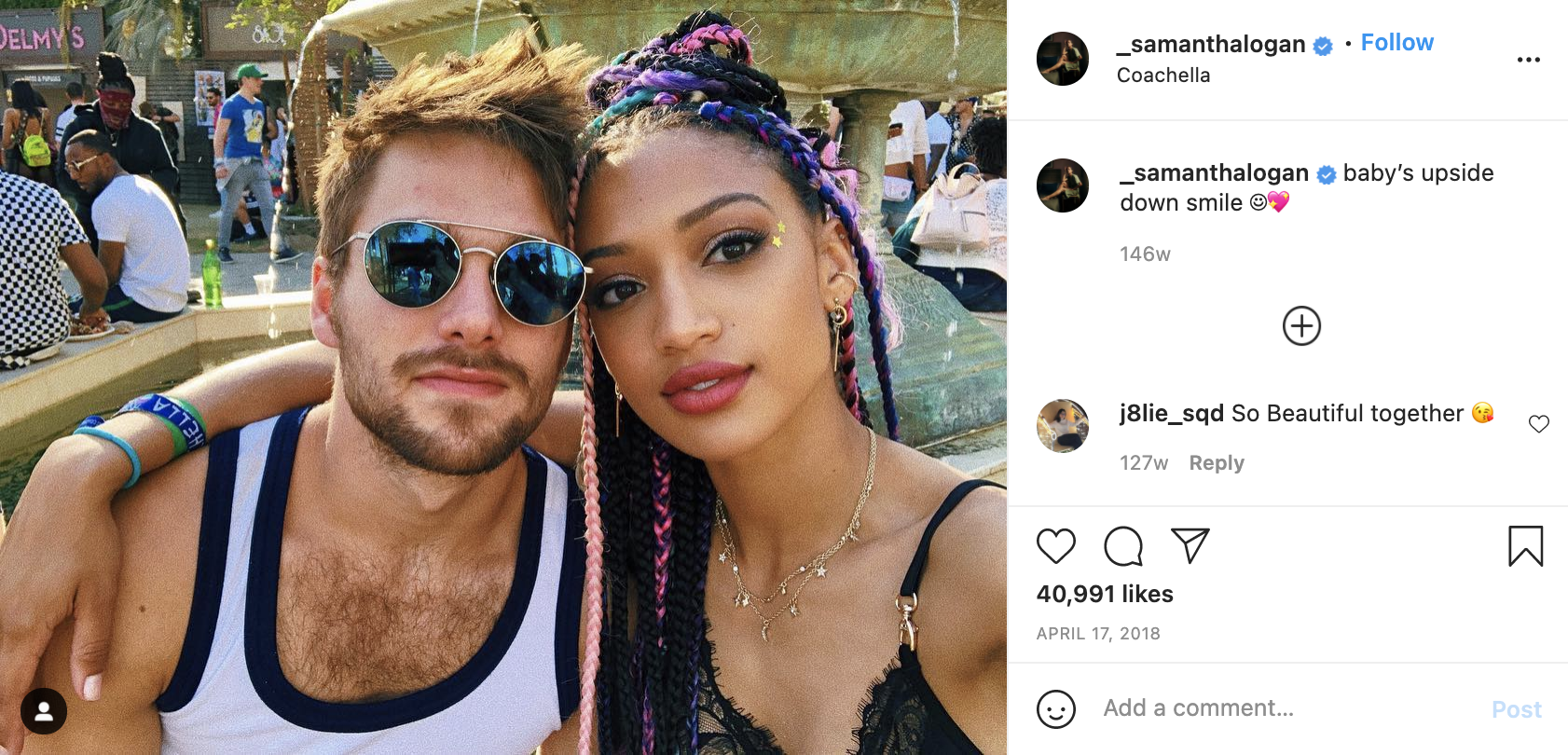Show tagged people icon on the photo
The height and width of the screenshot is (755, 1568).
click(44, 711)
